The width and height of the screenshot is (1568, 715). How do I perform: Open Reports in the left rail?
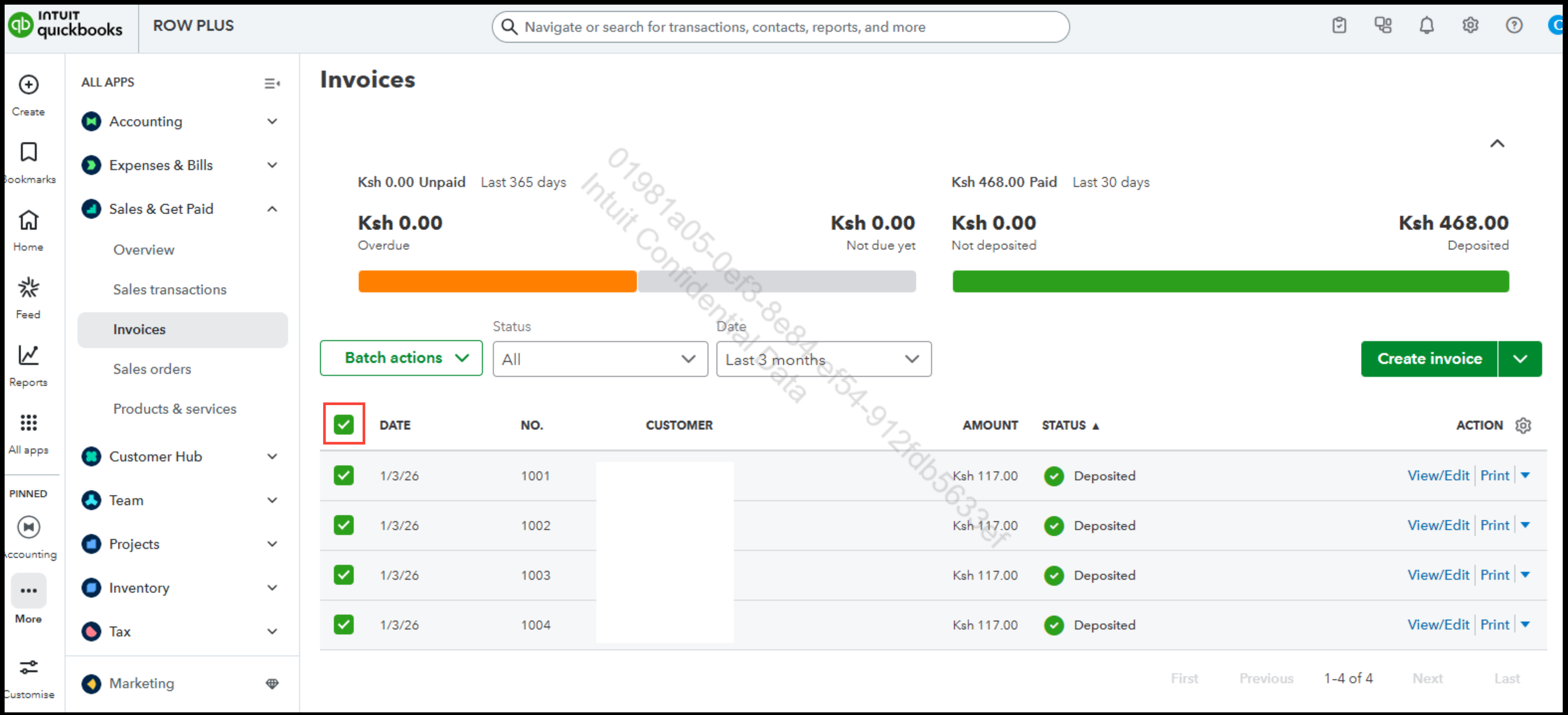click(x=29, y=355)
